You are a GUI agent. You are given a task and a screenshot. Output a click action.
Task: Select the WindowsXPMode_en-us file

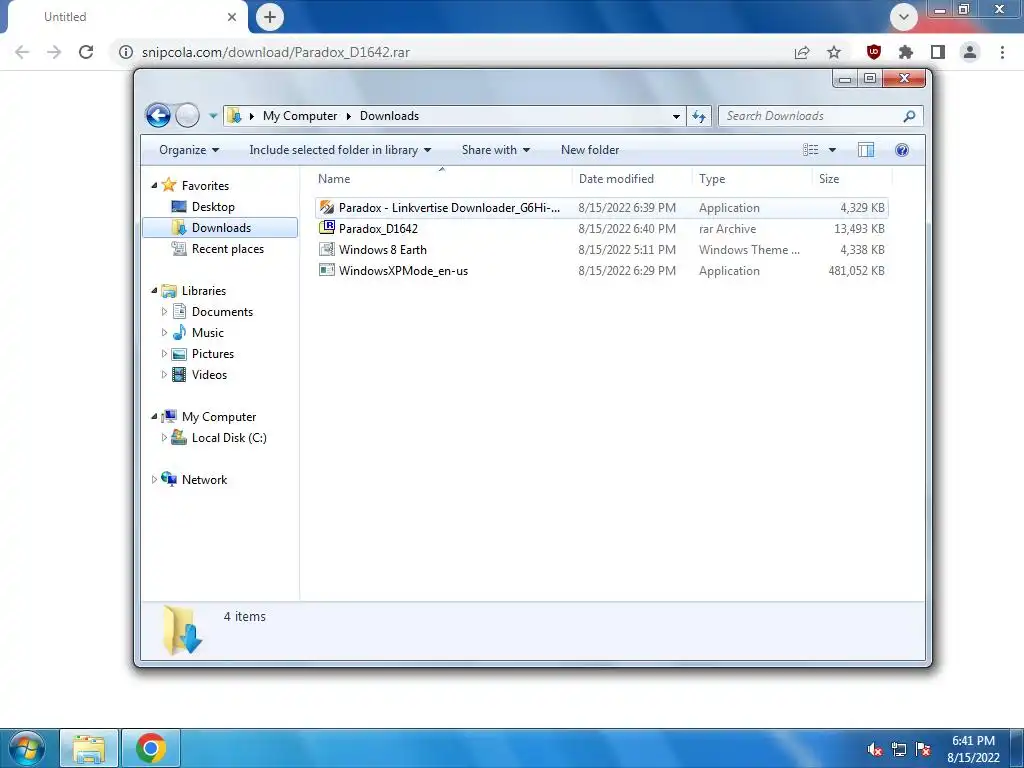[x=601, y=270]
